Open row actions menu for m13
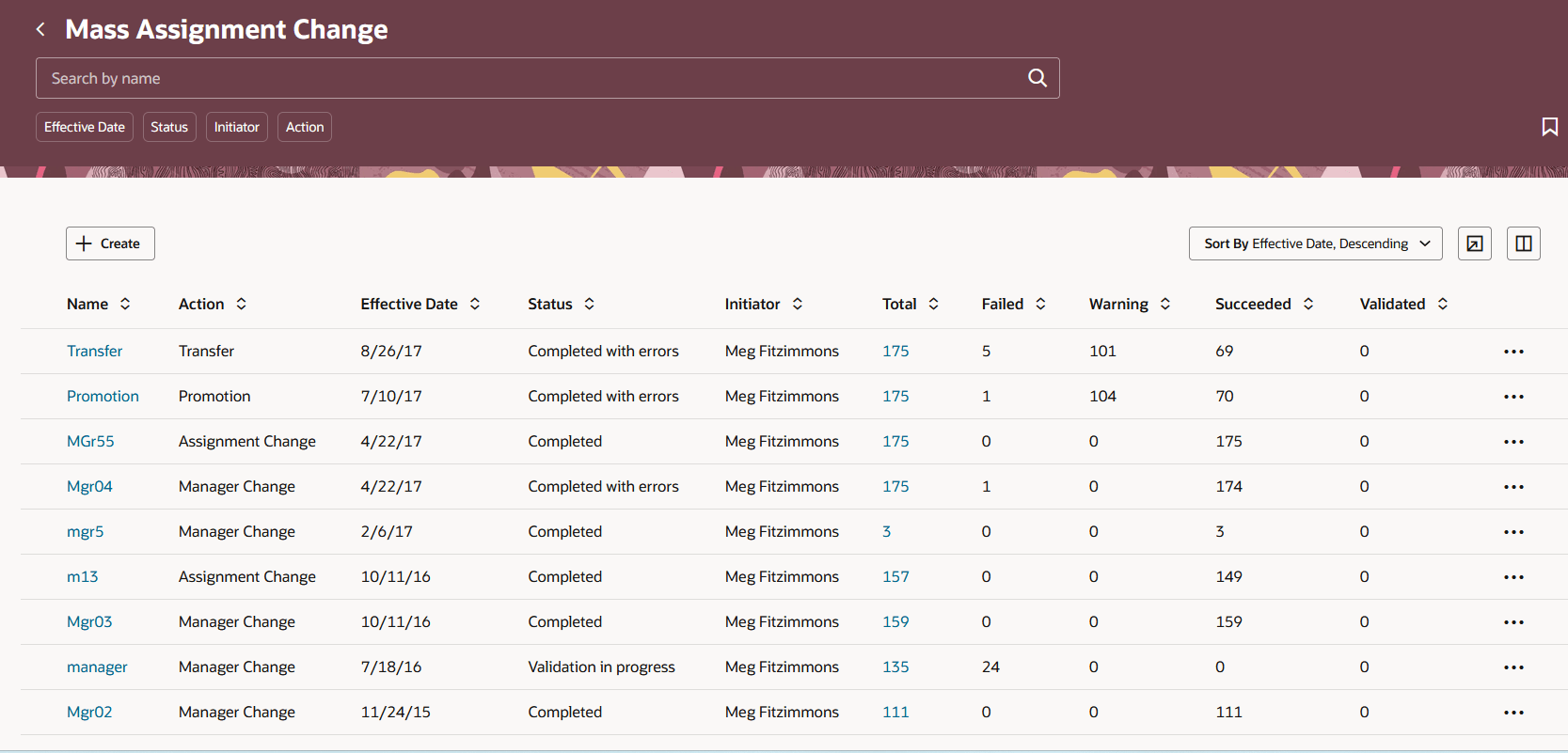The width and height of the screenshot is (1568, 753). (x=1513, y=577)
